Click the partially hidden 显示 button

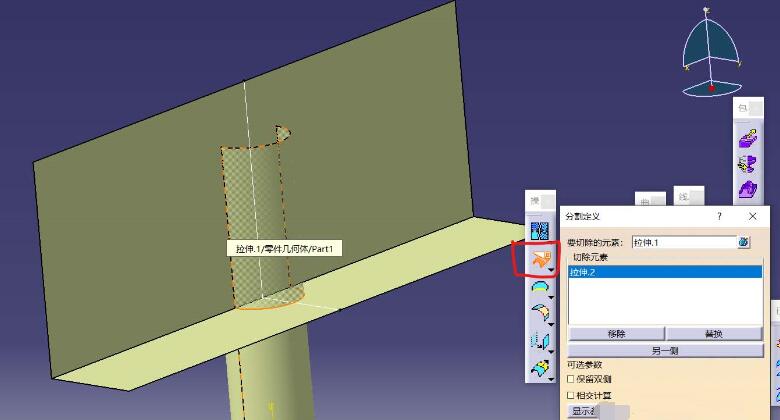[x=583, y=411]
